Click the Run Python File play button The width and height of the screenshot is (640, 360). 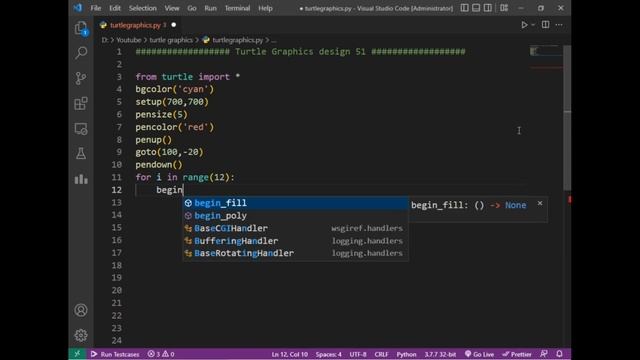point(524,25)
